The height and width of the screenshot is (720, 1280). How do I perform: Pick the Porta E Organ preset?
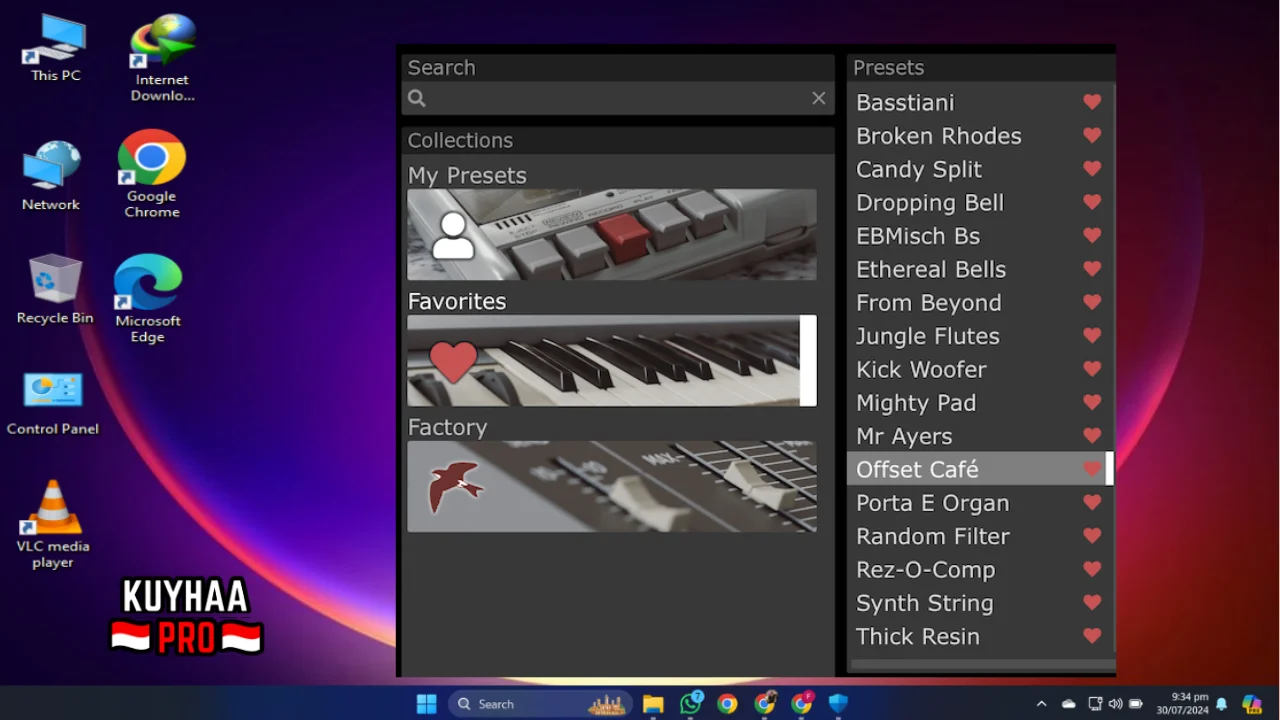pos(933,503)
